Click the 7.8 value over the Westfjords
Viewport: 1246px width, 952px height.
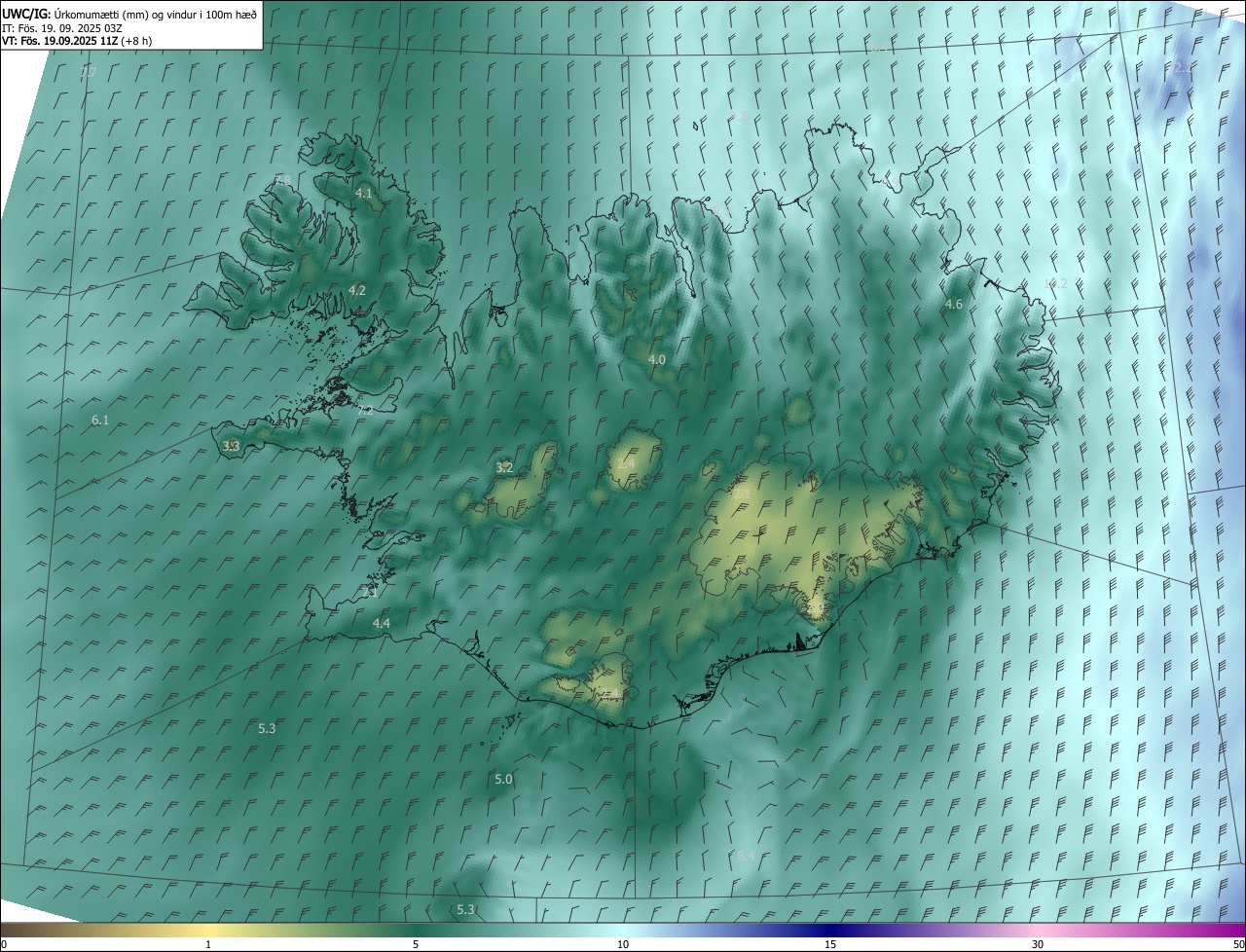click(282, 180)
